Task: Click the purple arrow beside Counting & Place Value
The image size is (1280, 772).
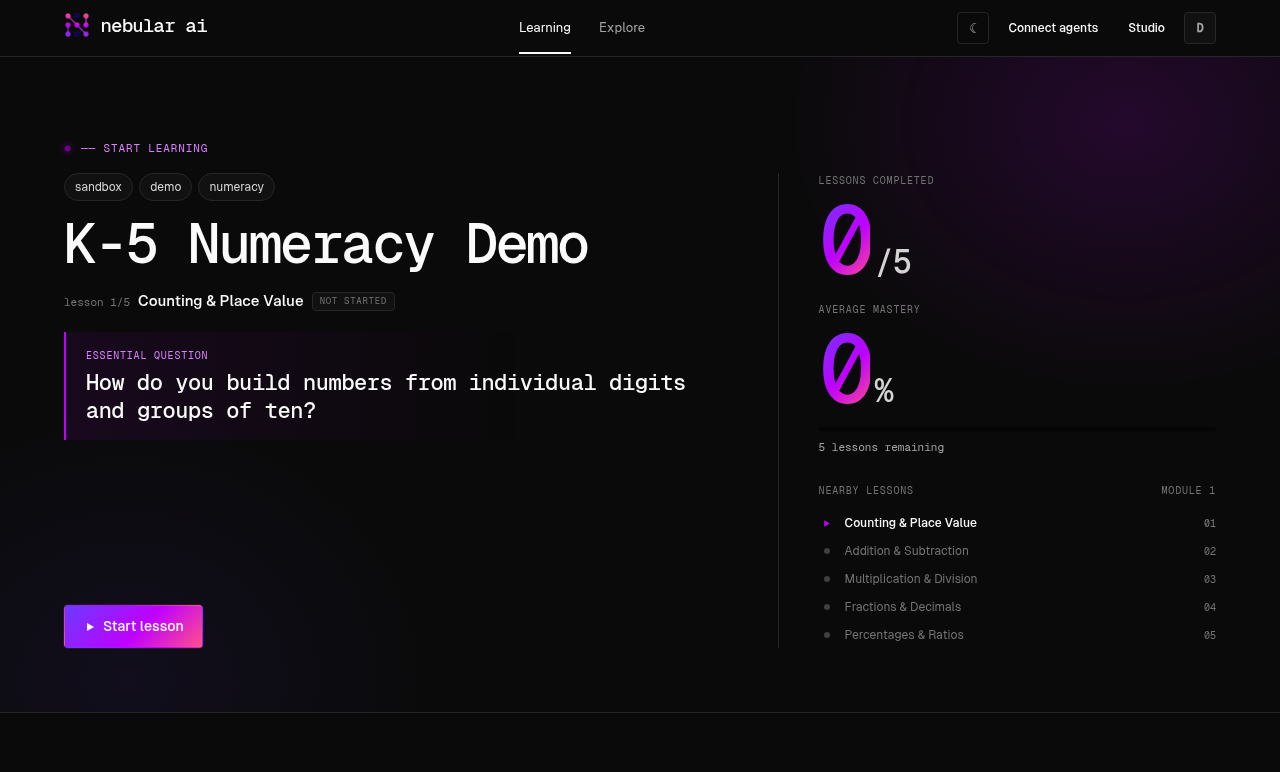Action: tap(826, 523)
